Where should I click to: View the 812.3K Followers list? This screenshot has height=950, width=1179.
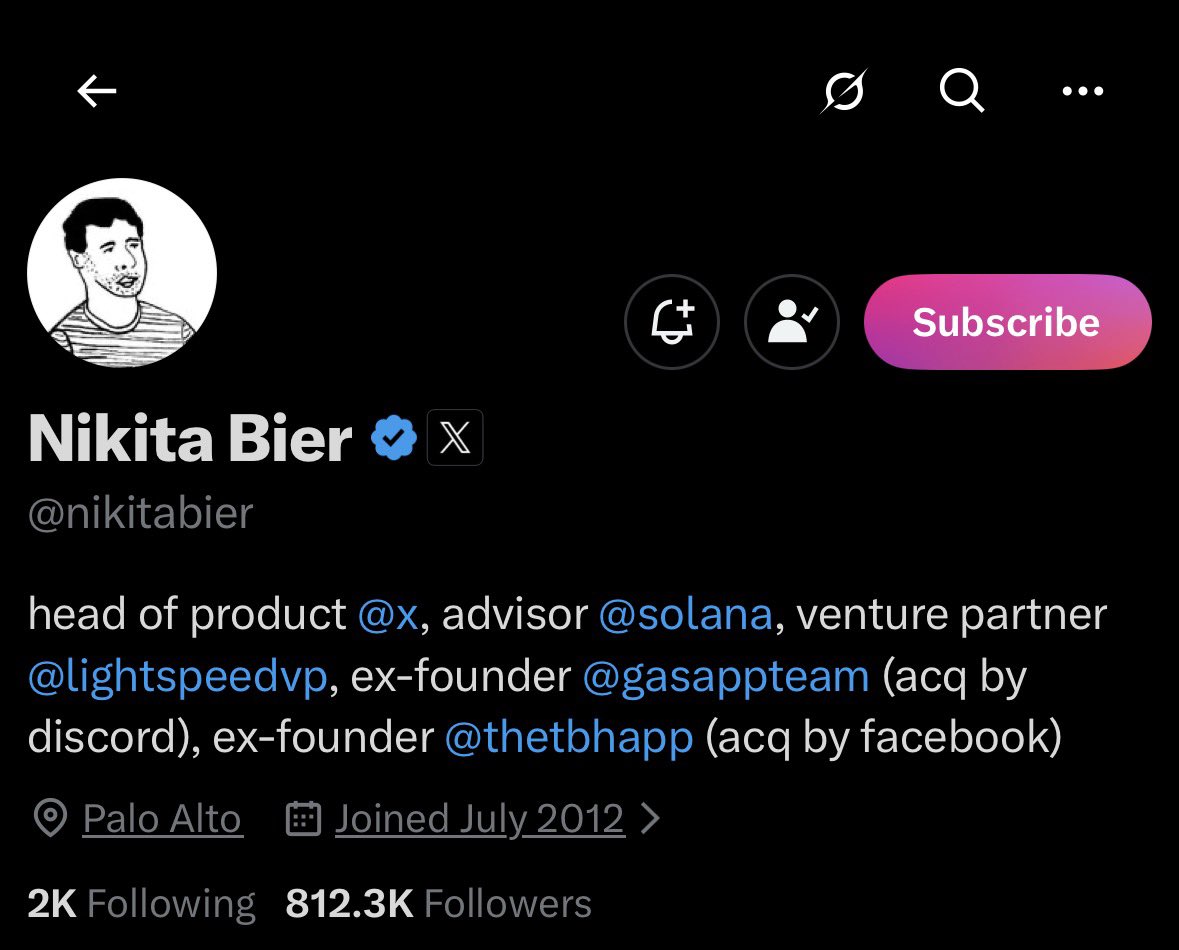tap(438, 904)
